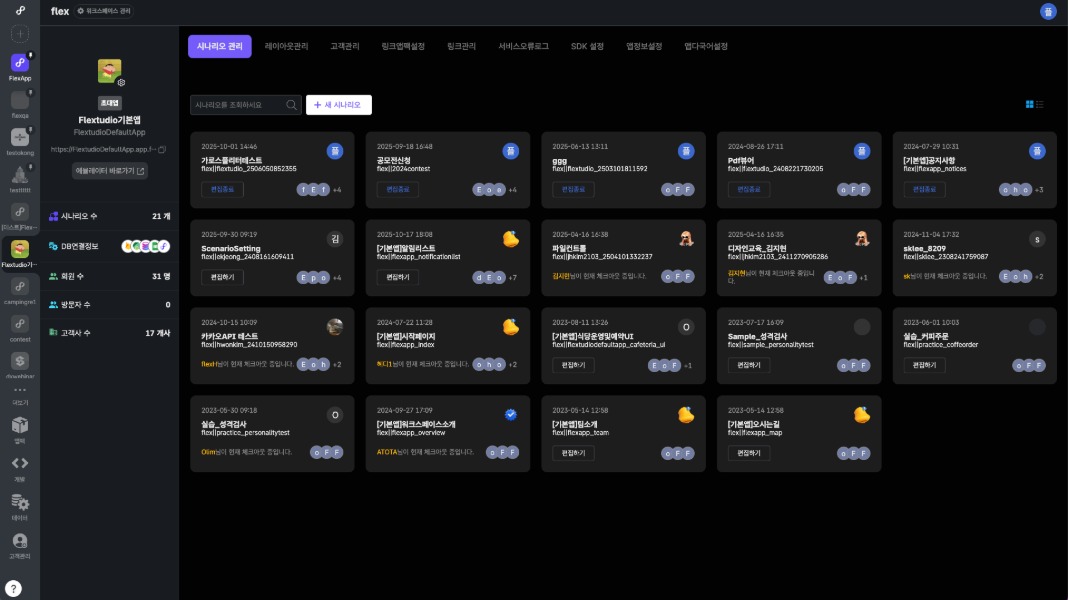Image resolution: width=1068 pixels, height=600 pixels.
Task: Click the copy URL icon beside app link
Action: click(162, 149)
